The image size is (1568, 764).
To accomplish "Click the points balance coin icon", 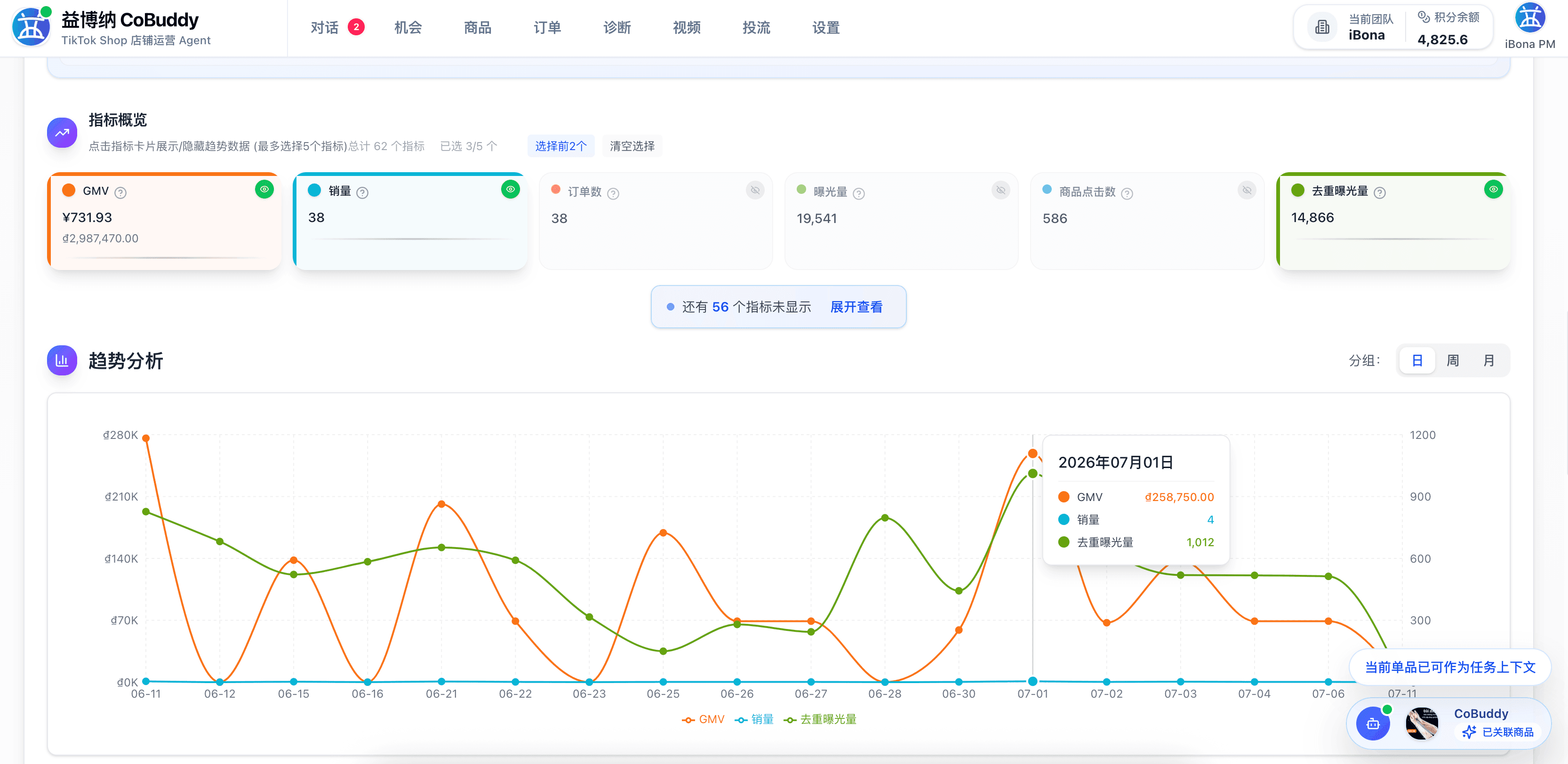I will tap(1423, 17).
